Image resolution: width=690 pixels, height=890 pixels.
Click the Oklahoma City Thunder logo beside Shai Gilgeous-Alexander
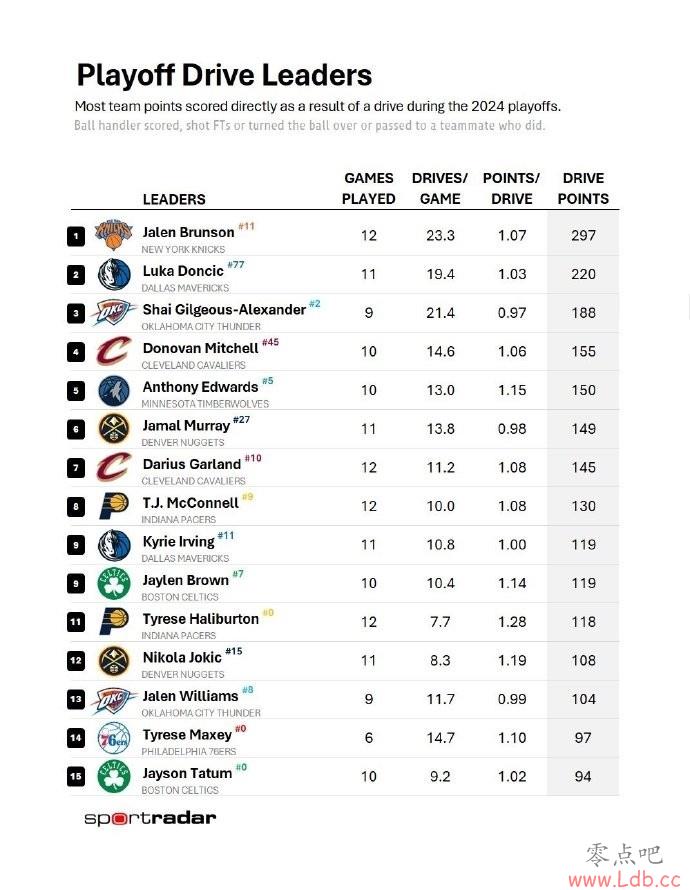pos(113,312)
